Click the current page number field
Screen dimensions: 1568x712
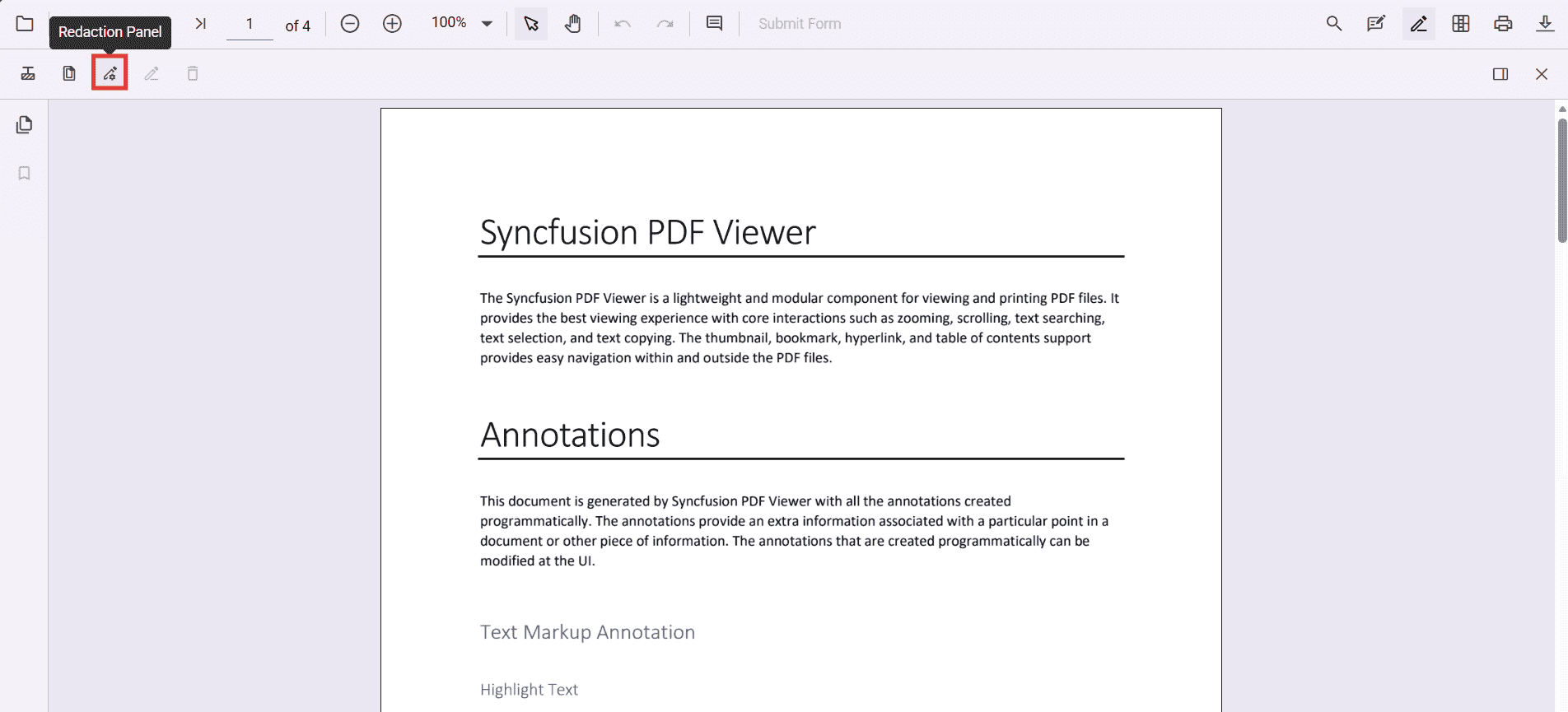click(x=250, y=25)
